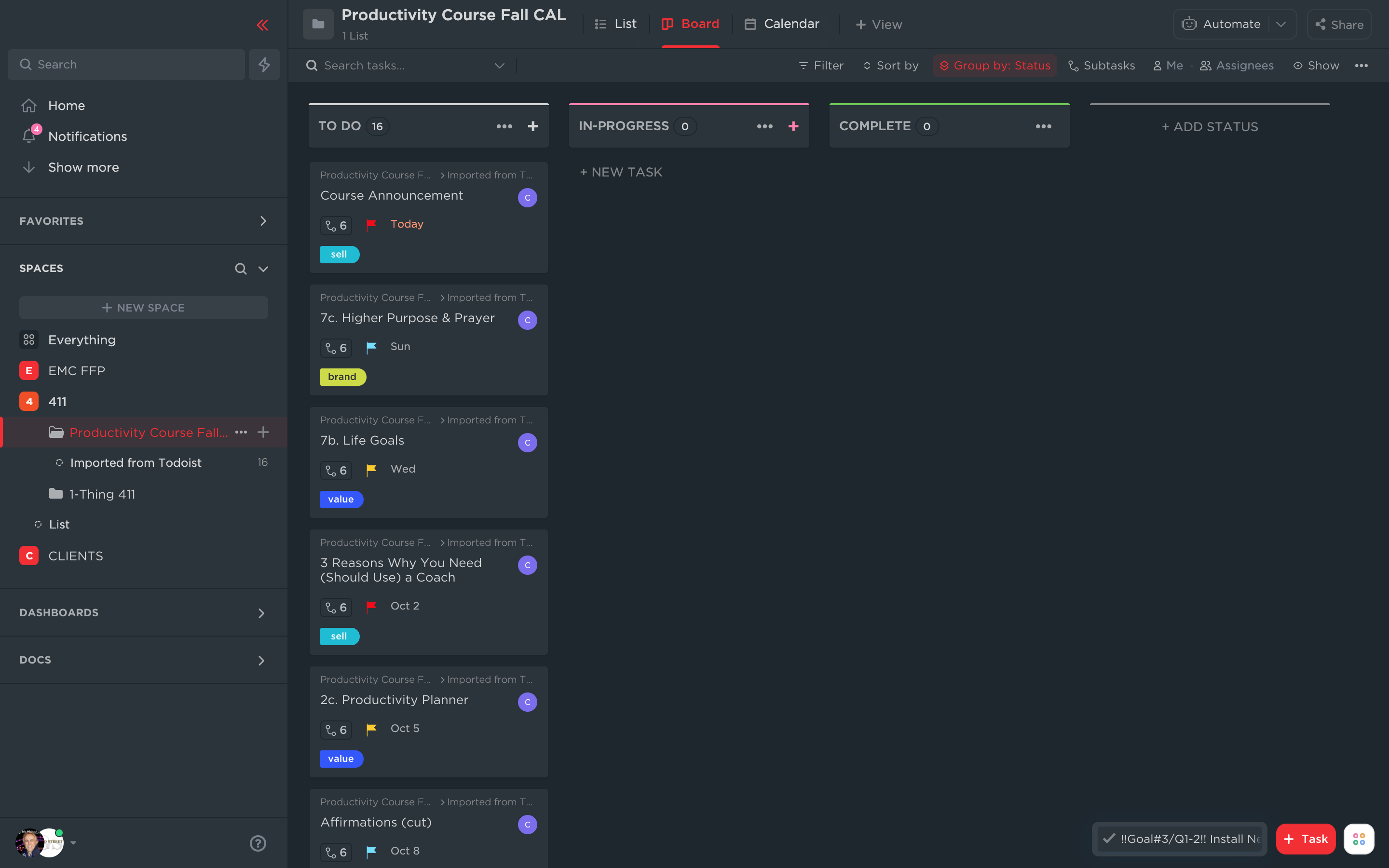Click the red Task button
The width and height of the screenshot is (1389, 868).
click(x=1305, y=839)
